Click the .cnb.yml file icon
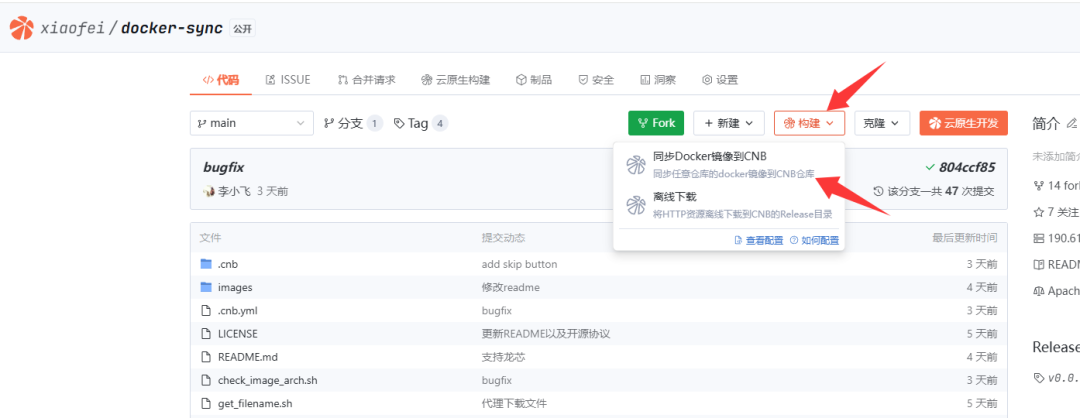Screen dimensions: 1080x418 [205, 311]
